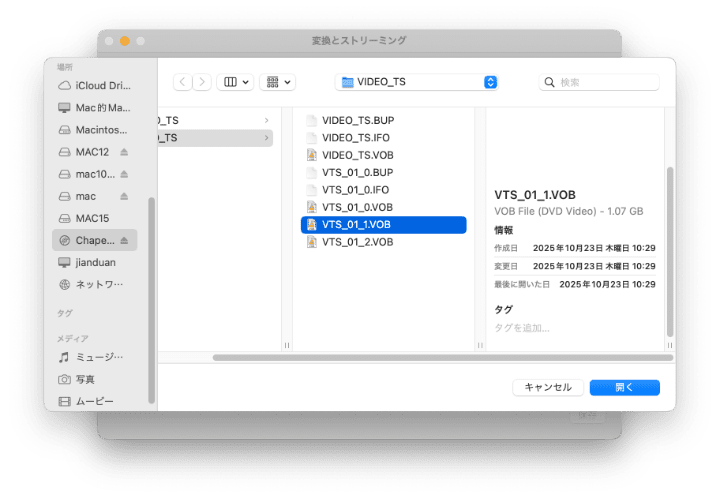Screen dimensions: 720x497
Task: Click the 作成日 date value
Action: pyautogui.click(x=594, y=248)
